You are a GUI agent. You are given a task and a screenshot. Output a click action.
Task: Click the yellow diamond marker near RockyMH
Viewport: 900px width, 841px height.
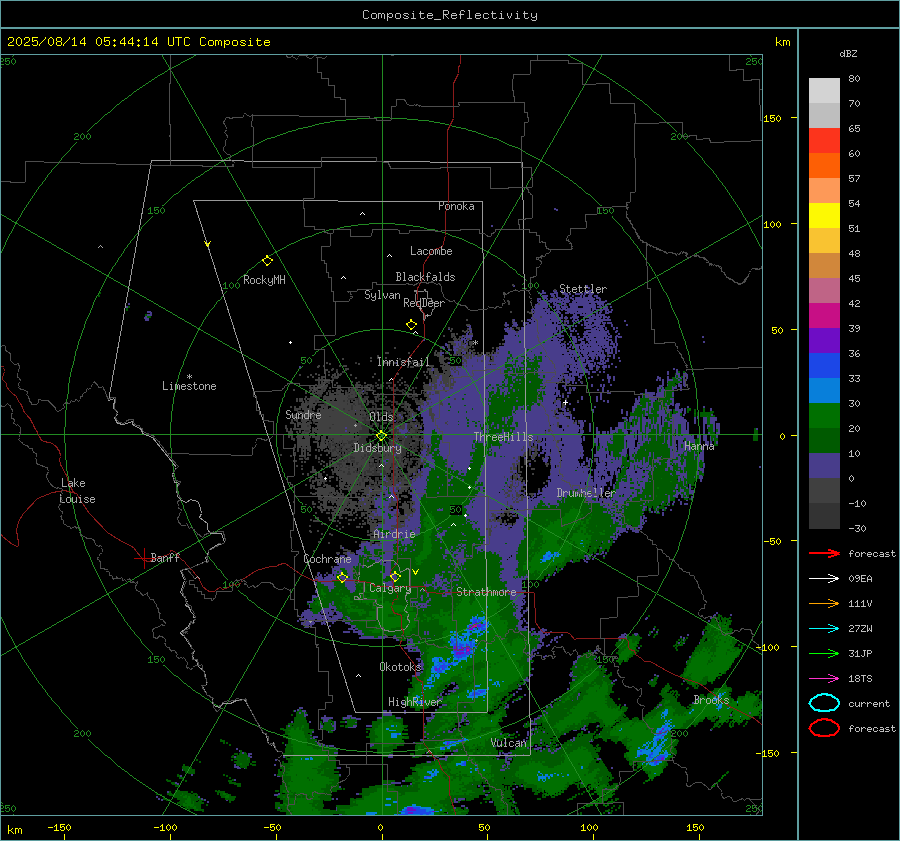[267, 261]
